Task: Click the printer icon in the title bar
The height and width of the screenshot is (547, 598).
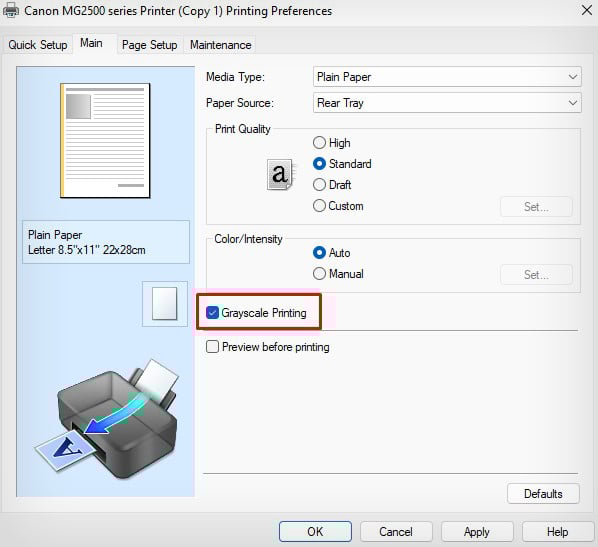Action: click(11, 10)
